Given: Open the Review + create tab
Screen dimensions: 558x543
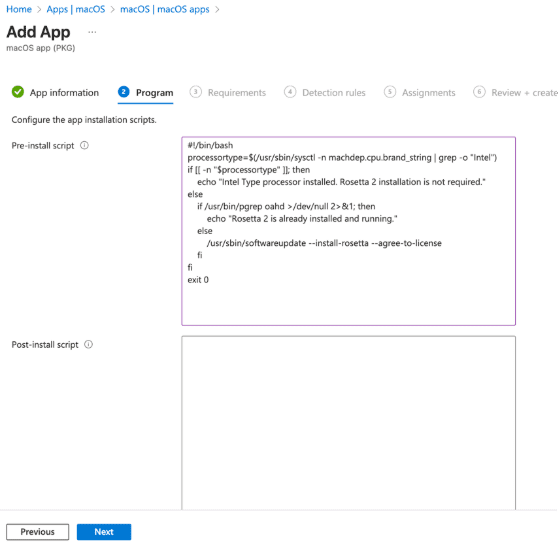Looking at the screenshot, I should (524, 93).
